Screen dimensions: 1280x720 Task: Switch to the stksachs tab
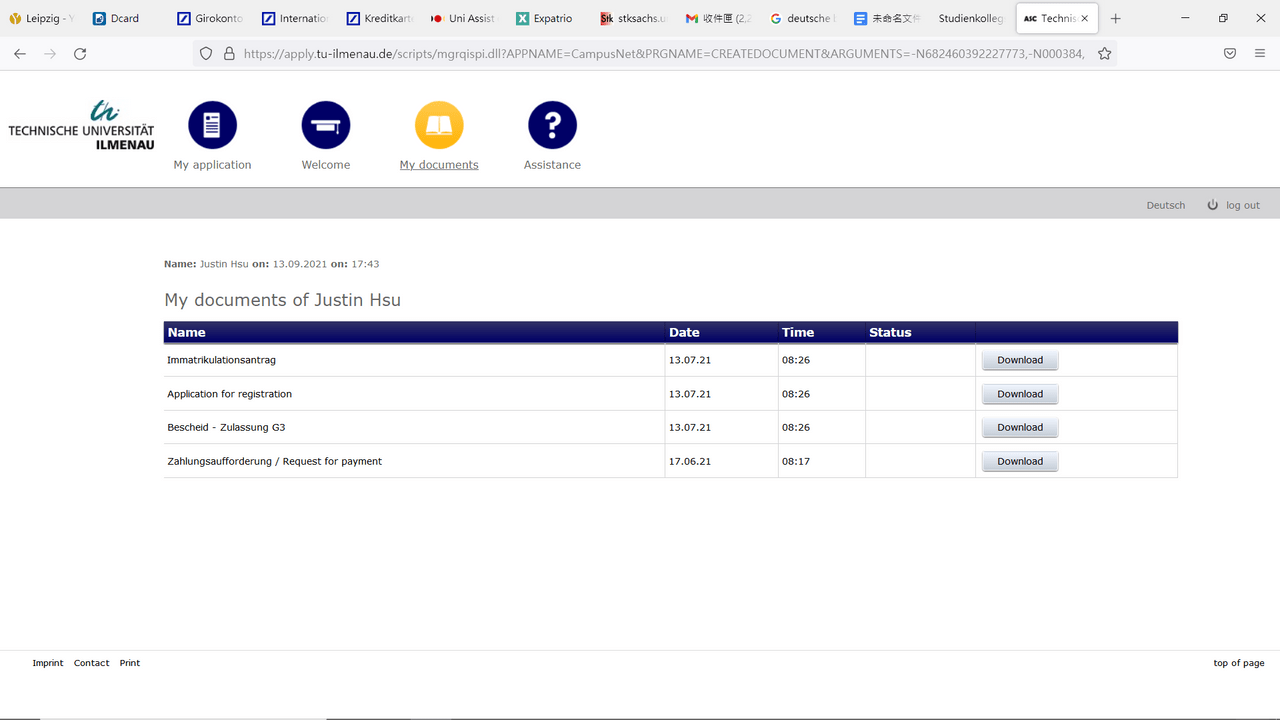635,18
